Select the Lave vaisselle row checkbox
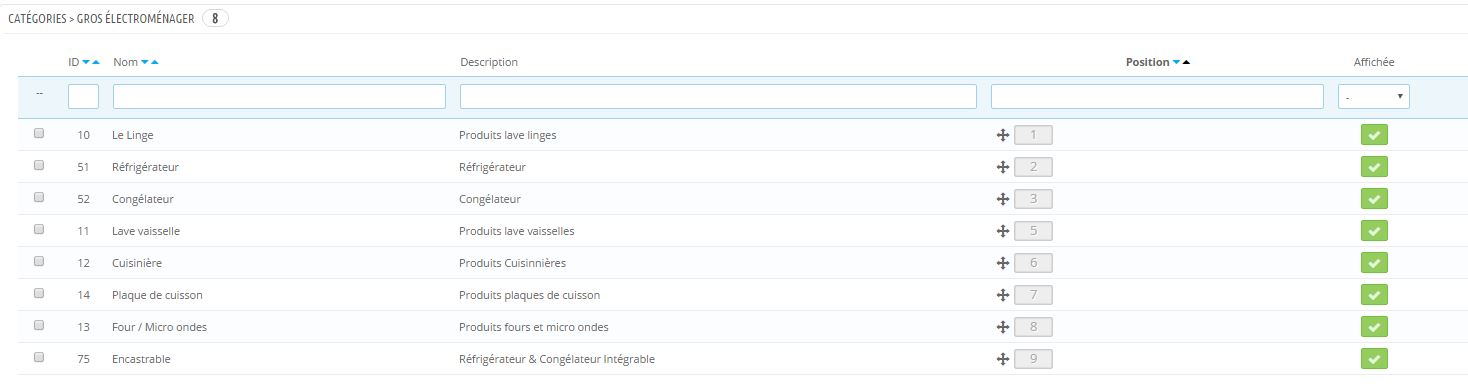Image resolution: width=1468 pixels, height=390 pixels. click(x=39, y=230)
